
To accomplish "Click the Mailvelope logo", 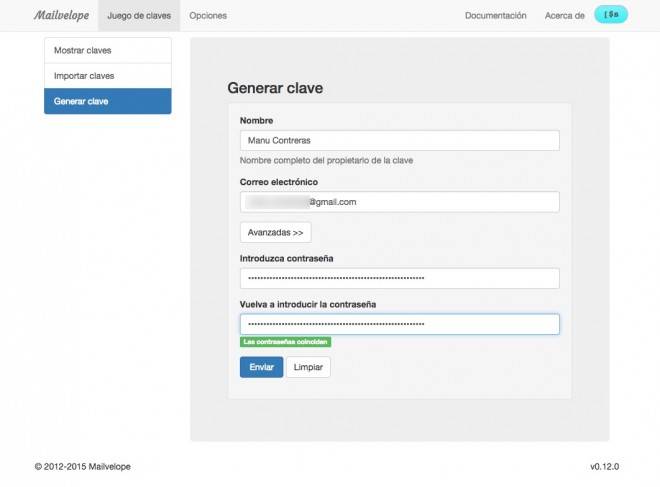I will point(61,16).
